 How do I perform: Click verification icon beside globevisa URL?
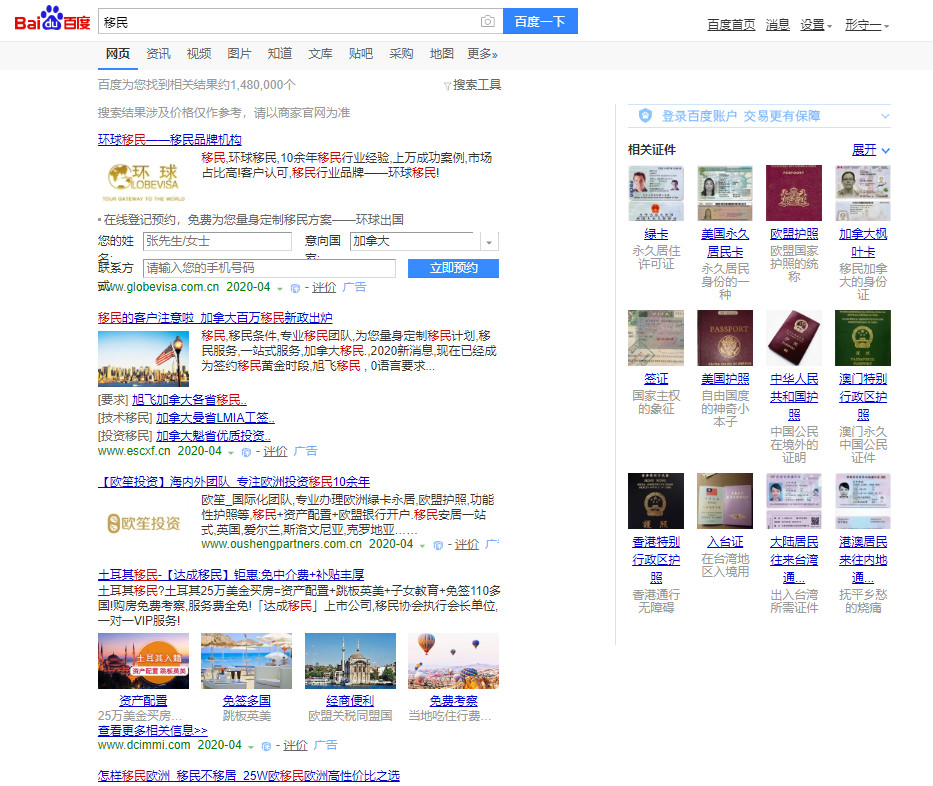(x=295, y=288)
